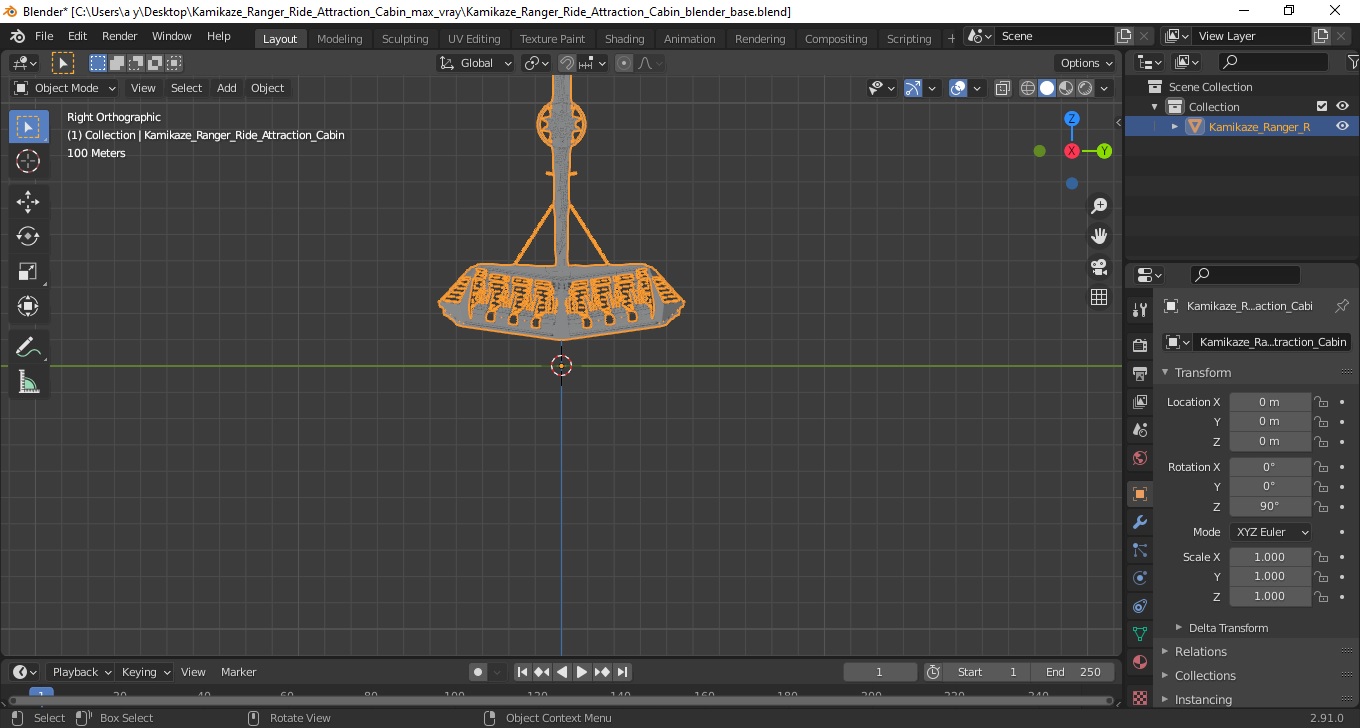Viewport: 1360px width, 728px height.
Task: Open the rotation Mode XYZ Euler dropdown
Action: 1270,532
